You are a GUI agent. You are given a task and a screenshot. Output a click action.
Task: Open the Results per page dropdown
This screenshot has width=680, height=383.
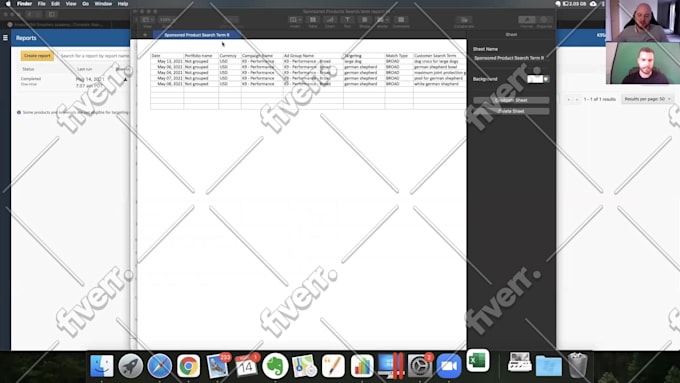pyautogui.click(x=647, y=99)
